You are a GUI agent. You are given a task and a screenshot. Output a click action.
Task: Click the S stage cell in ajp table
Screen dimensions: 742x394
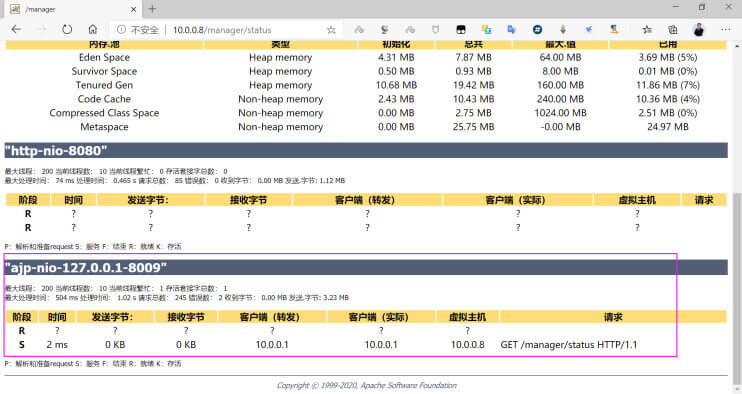(x=22, y=344)
